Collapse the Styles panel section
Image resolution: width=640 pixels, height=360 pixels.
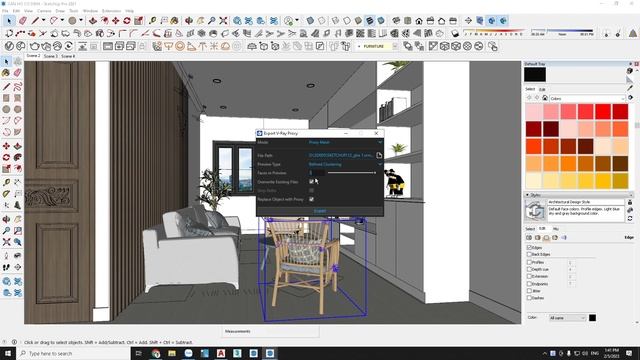point(527,195)
